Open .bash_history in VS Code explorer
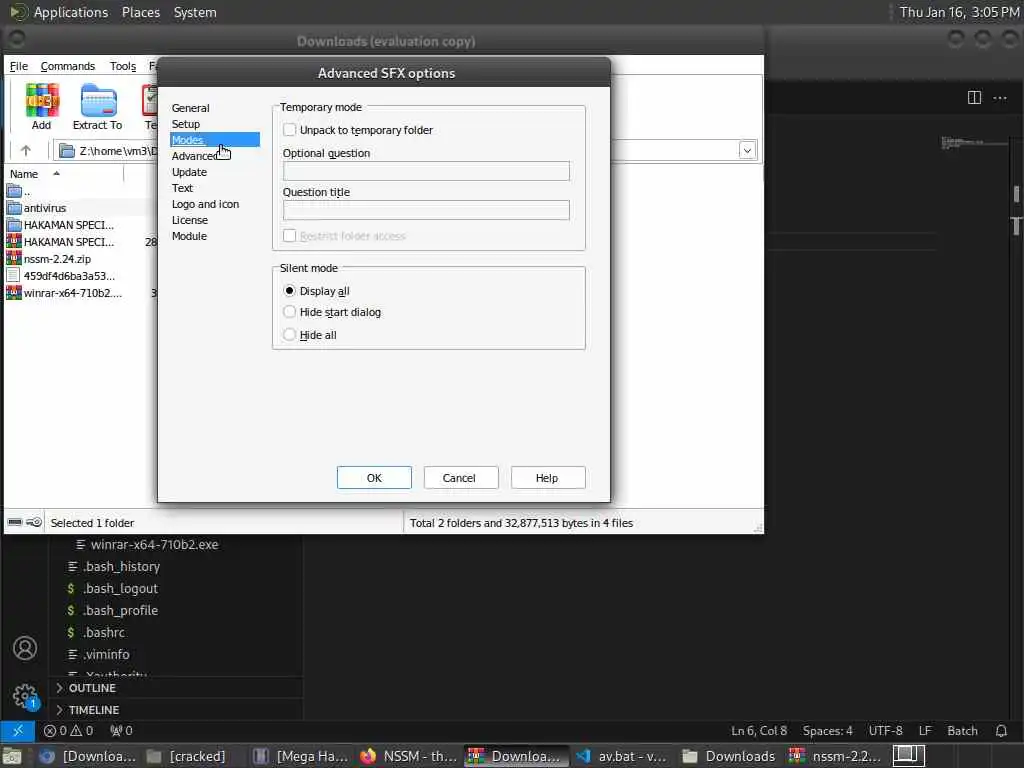The image size is (1024, 768). point(121,567)
